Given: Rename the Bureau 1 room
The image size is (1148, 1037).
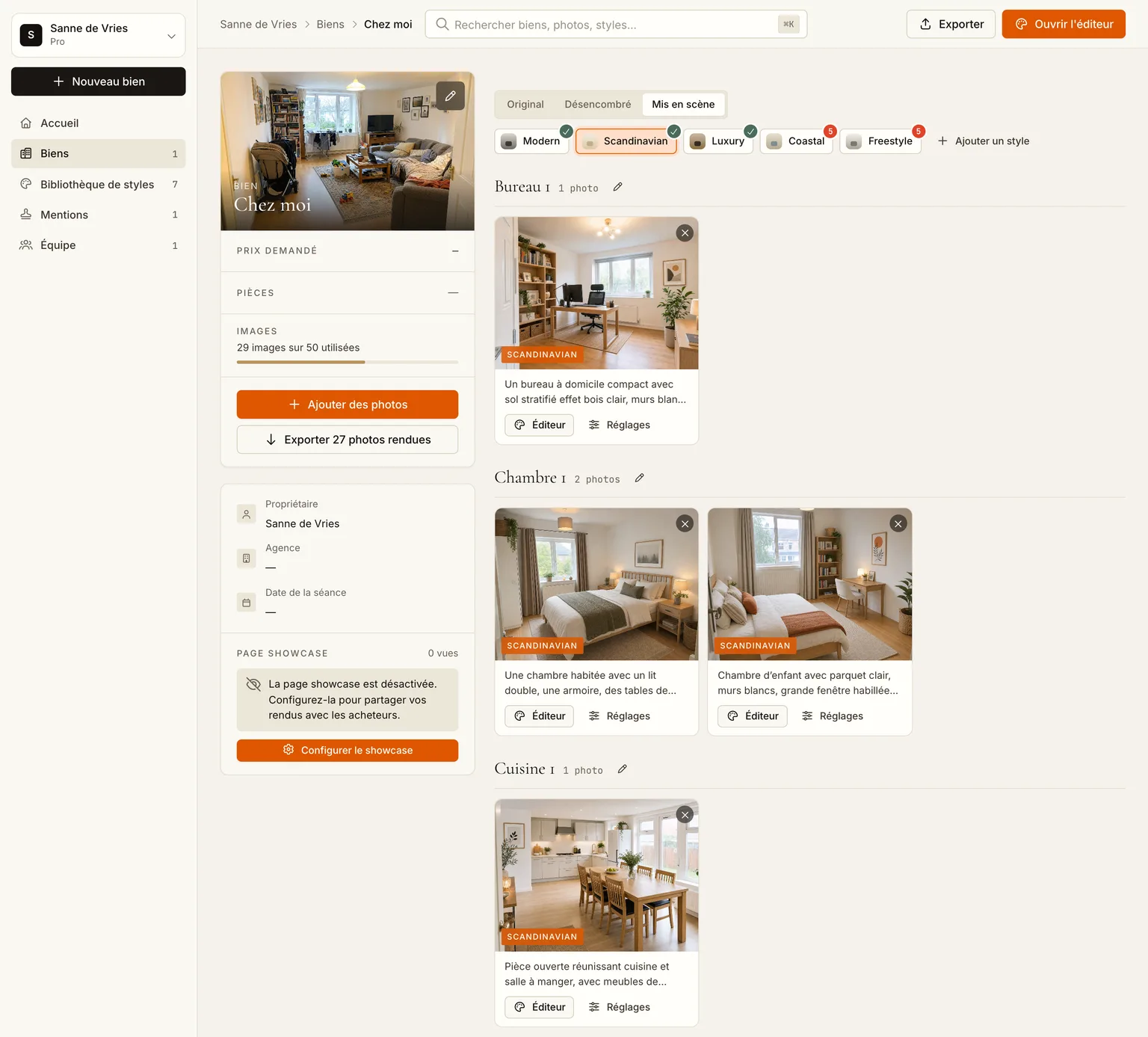Looking at the screenshot, I should pos(617,187).
